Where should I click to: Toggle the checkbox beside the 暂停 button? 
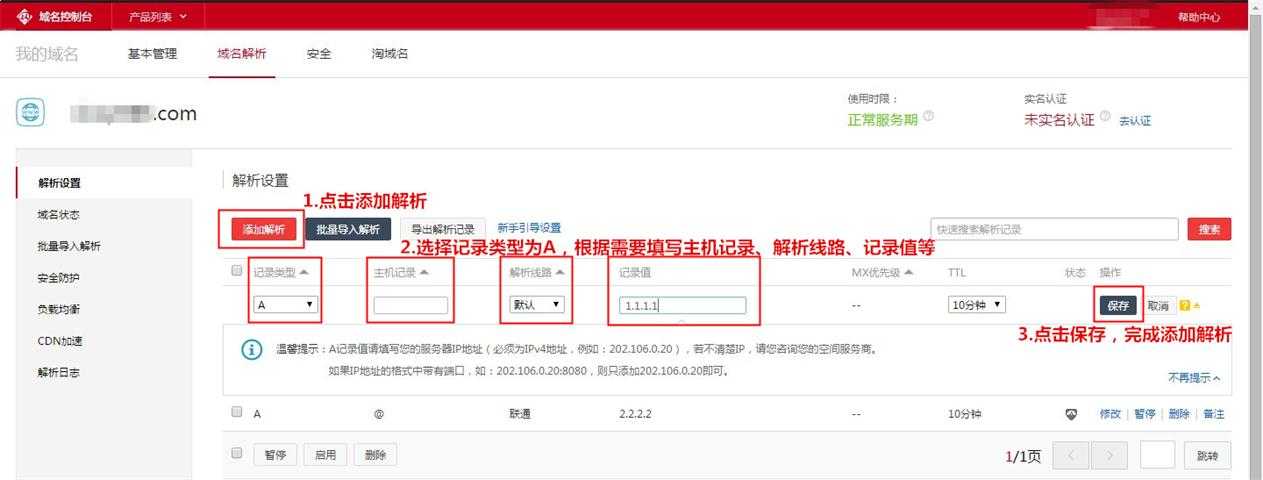tap(237, 453)
